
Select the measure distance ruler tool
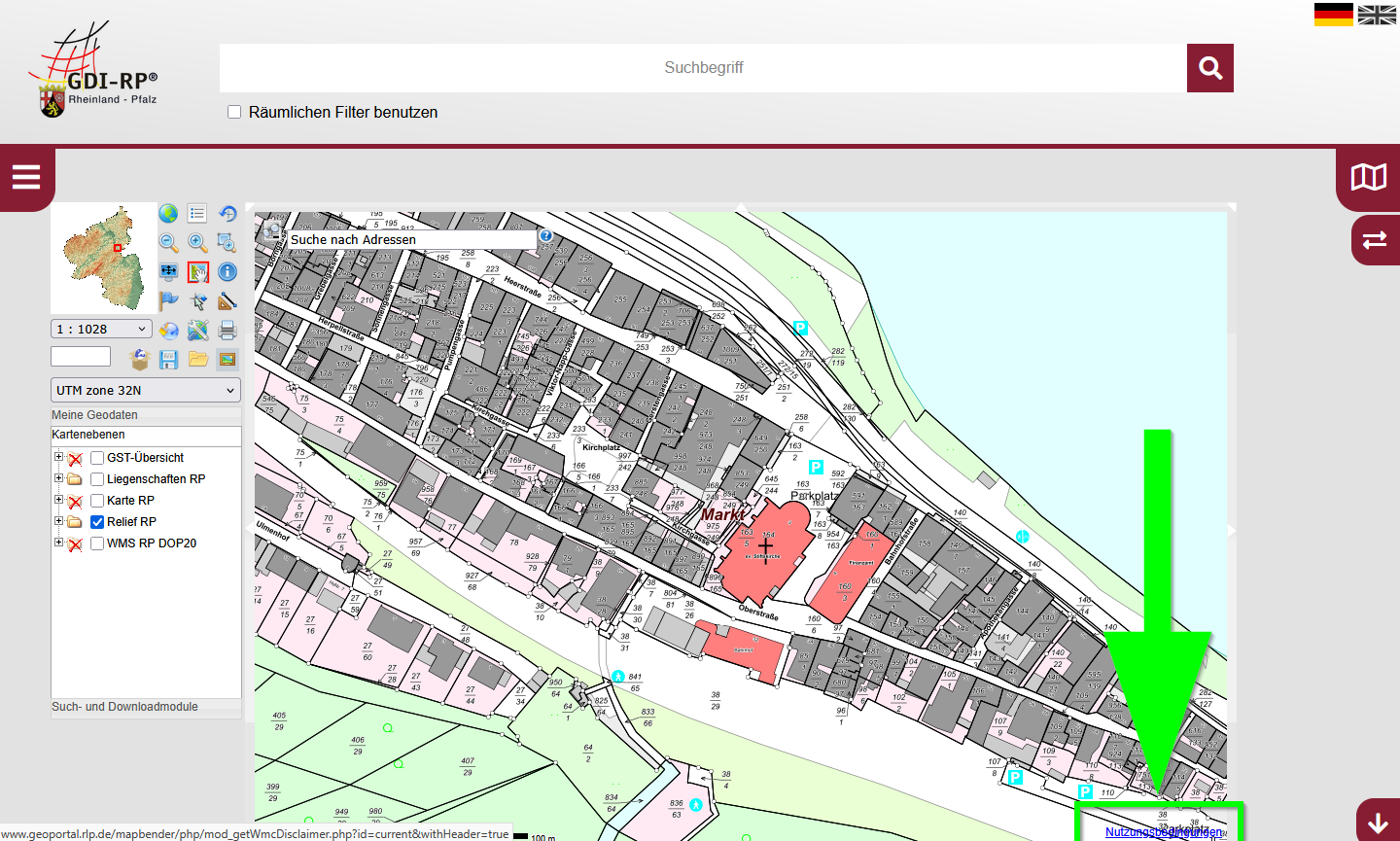click(x=227, y=301)
